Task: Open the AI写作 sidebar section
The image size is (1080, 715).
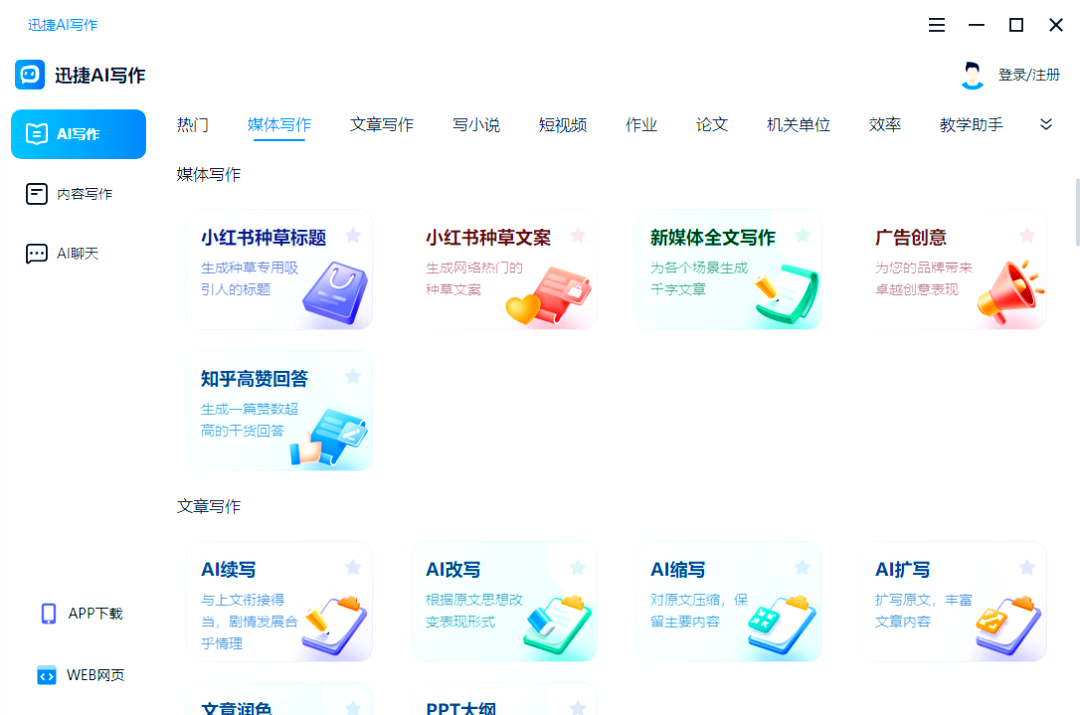Action: [x=79, y=134]
